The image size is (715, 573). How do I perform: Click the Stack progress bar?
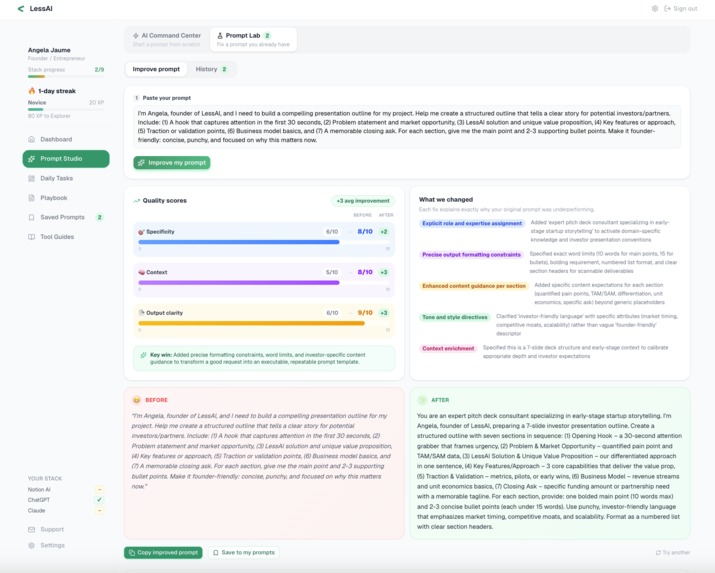pos(66,77)
